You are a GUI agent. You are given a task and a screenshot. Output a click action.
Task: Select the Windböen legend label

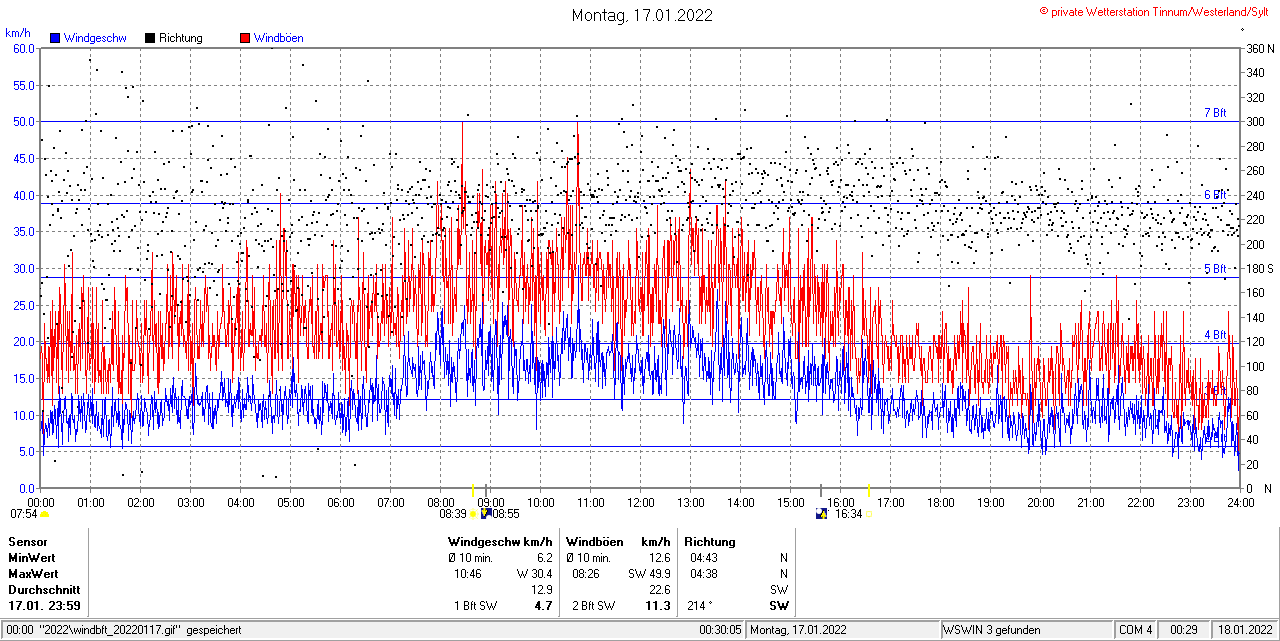point(279,38)
